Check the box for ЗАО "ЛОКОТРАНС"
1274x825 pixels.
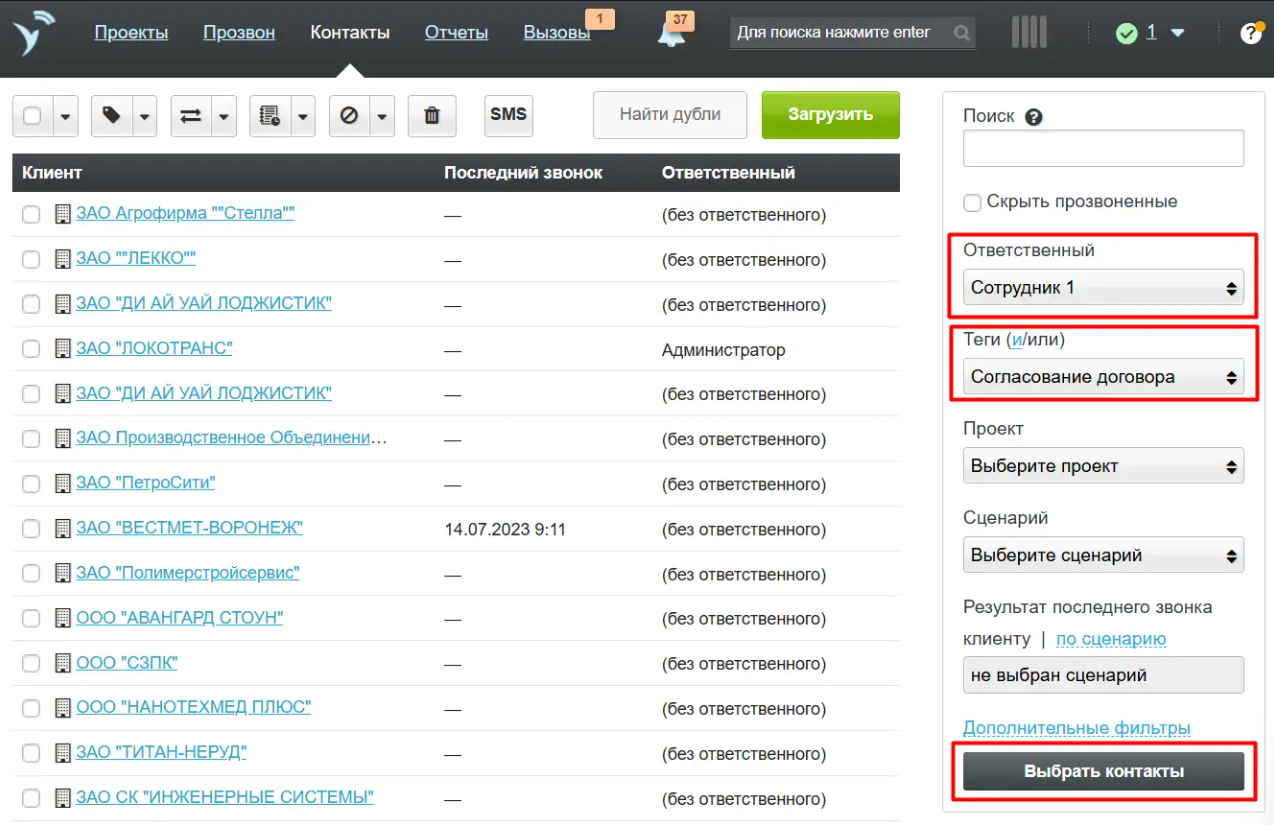[x=31, y=349]
